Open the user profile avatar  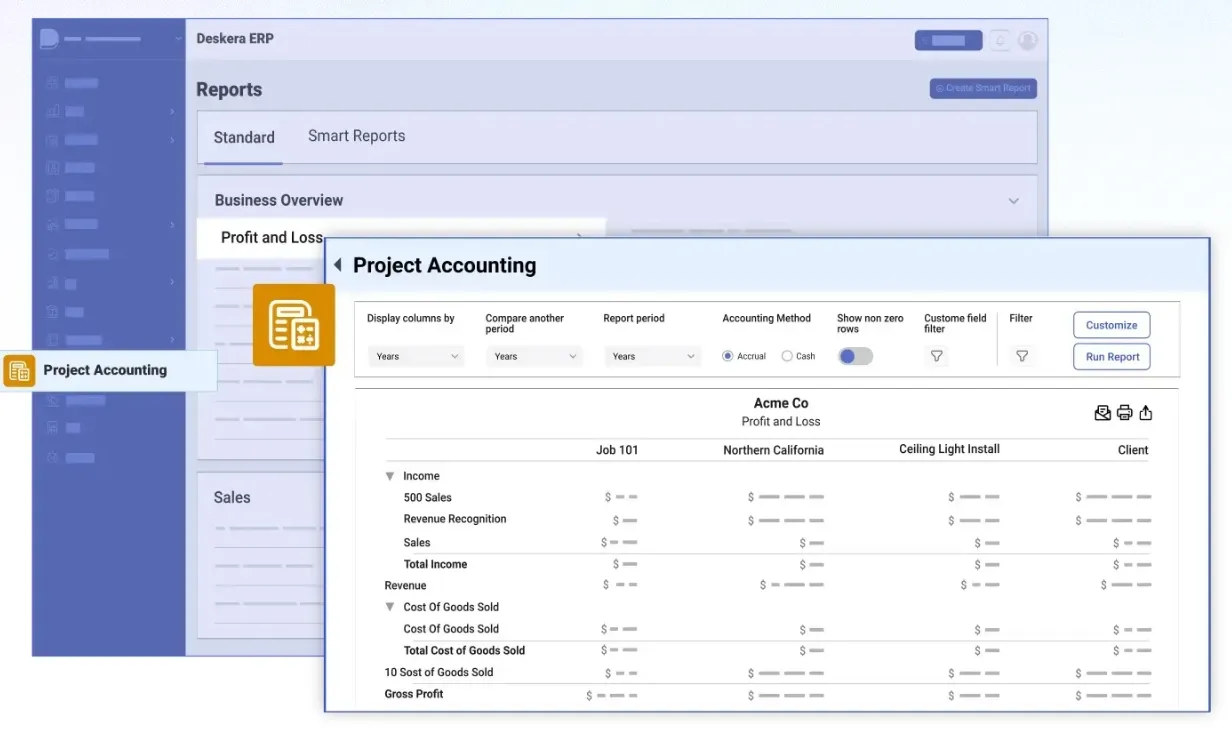(x=1027, y=41)
